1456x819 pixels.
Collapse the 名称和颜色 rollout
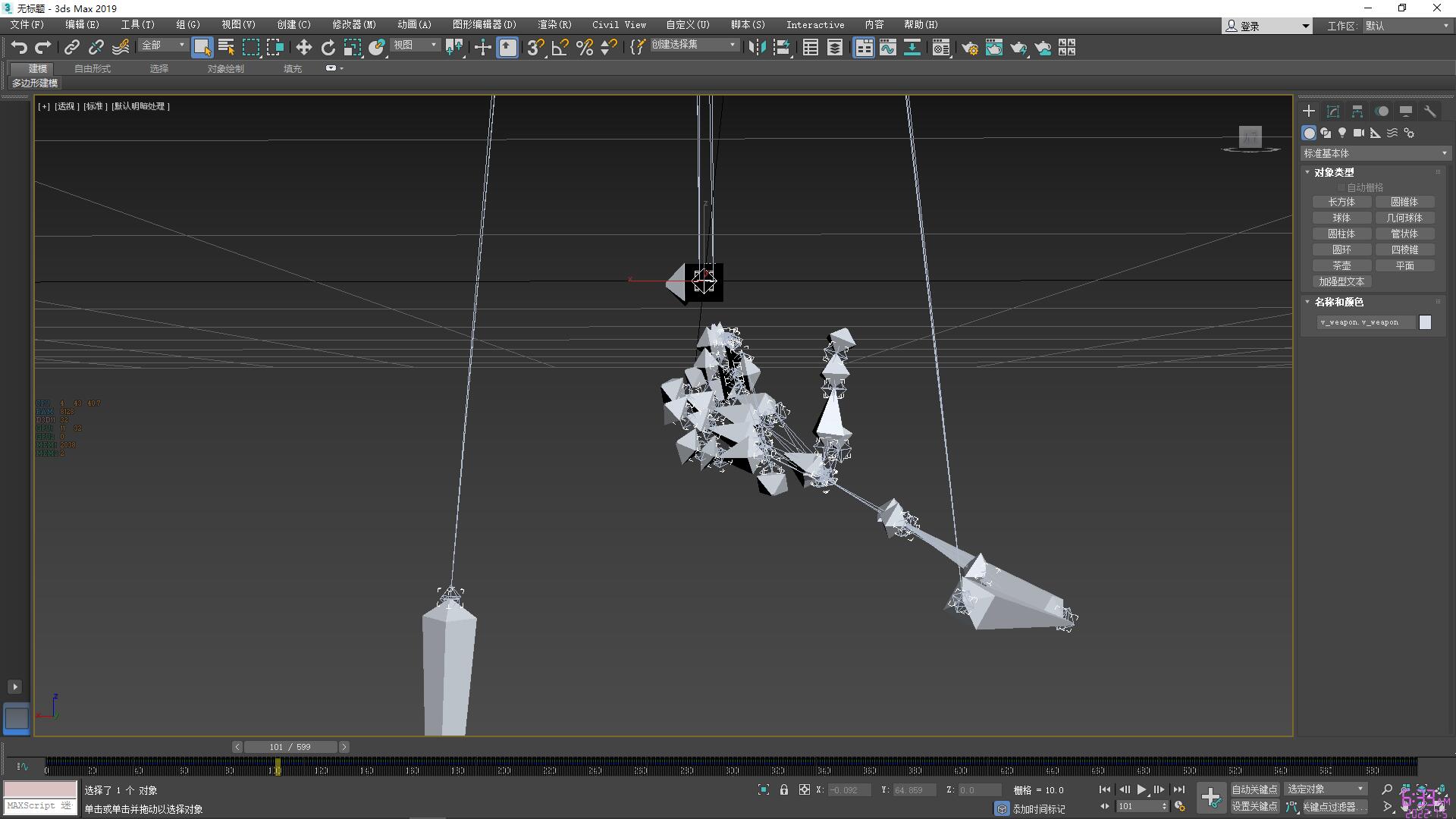(1338, 302)
